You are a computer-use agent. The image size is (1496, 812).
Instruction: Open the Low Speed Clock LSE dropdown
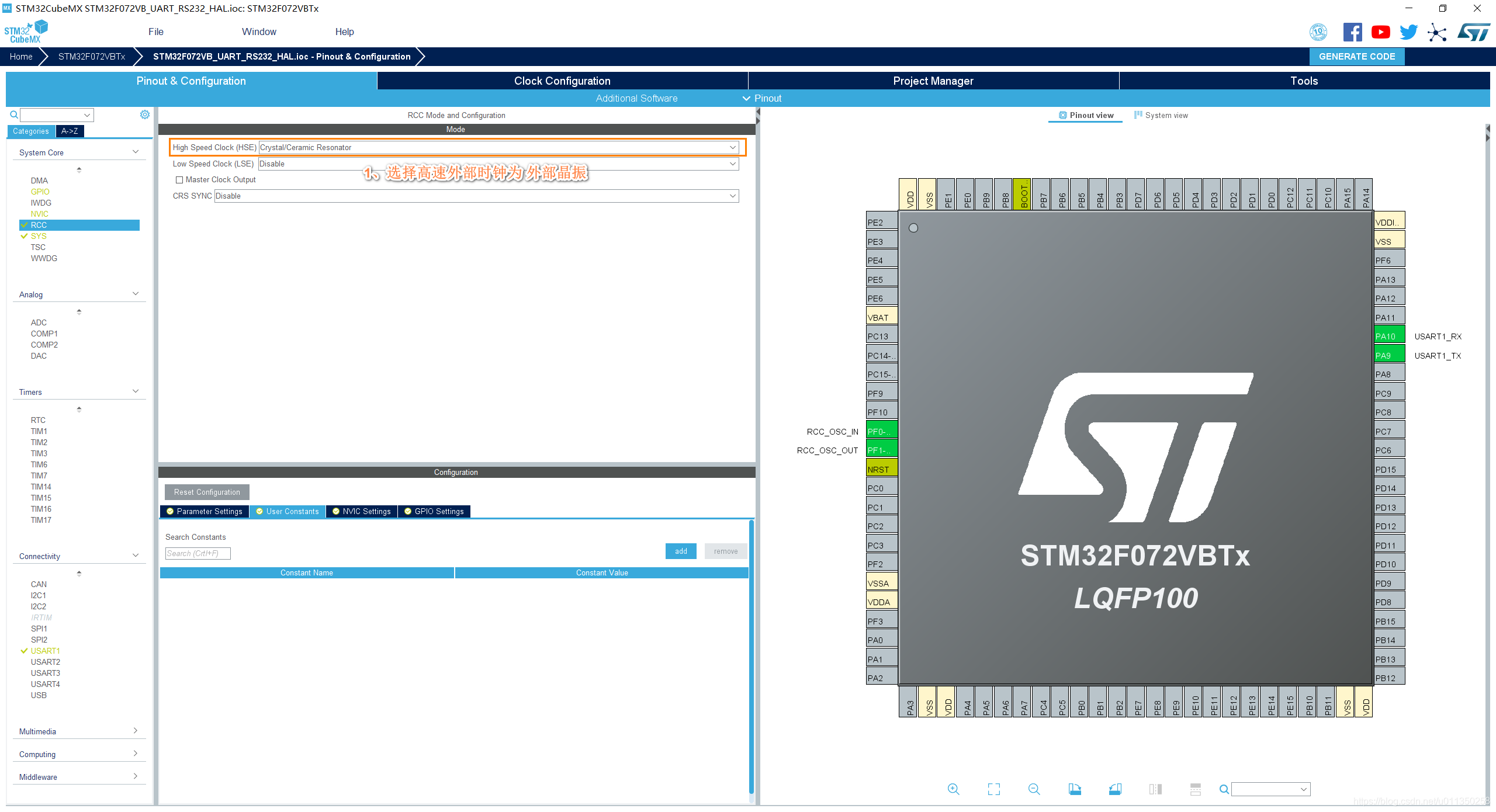pyautogui.click(x=498, y=164)
